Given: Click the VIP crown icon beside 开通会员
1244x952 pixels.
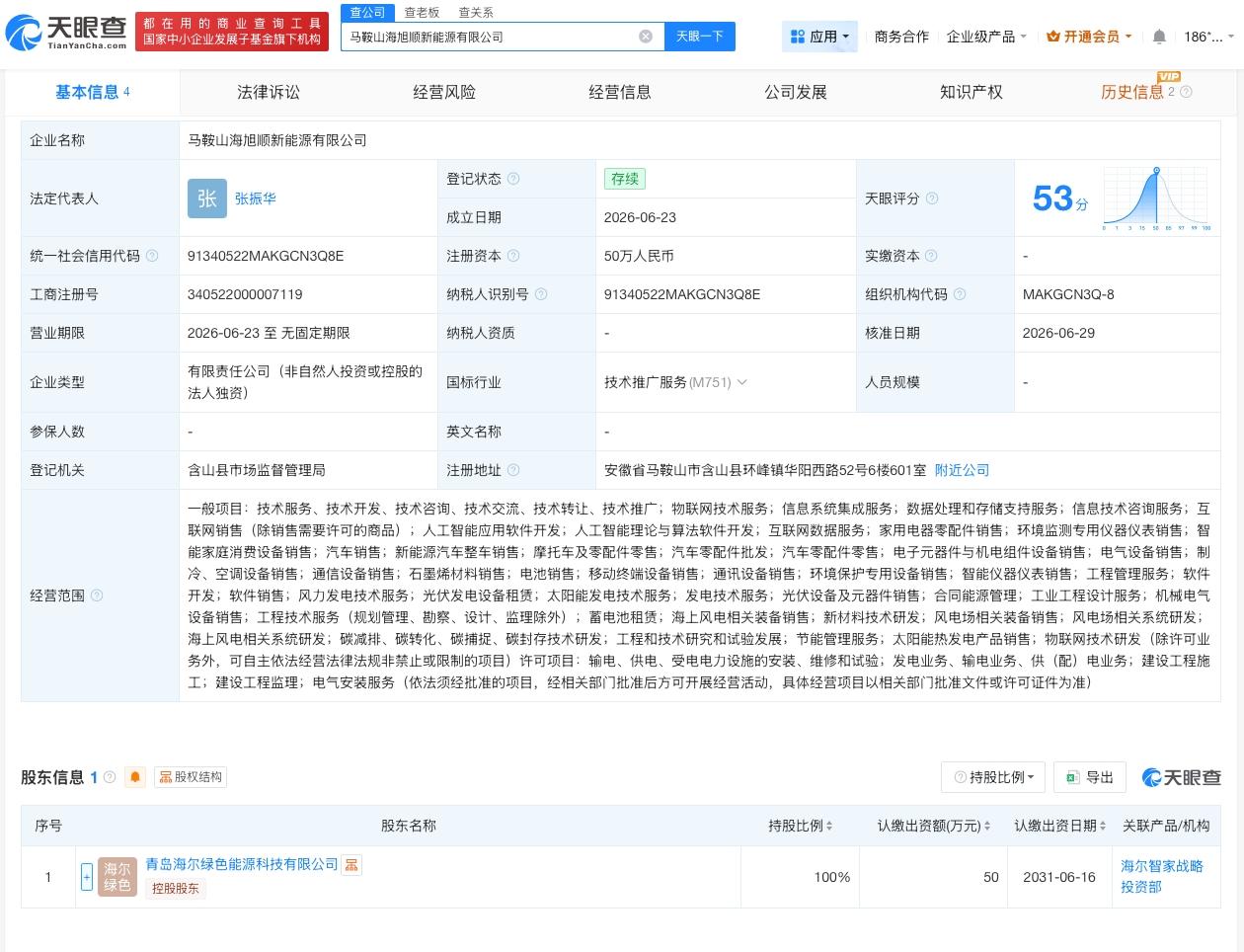Looking at the screenshot, I should (1052, 37).
